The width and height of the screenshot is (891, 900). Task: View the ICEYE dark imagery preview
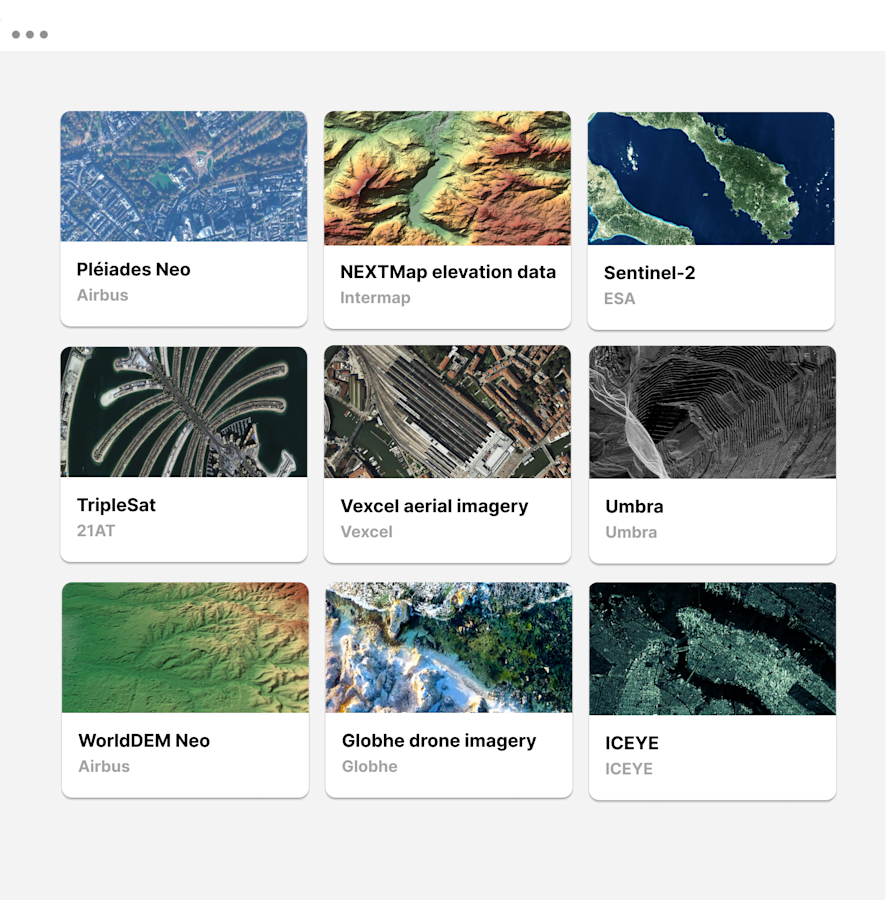point(712,648)
